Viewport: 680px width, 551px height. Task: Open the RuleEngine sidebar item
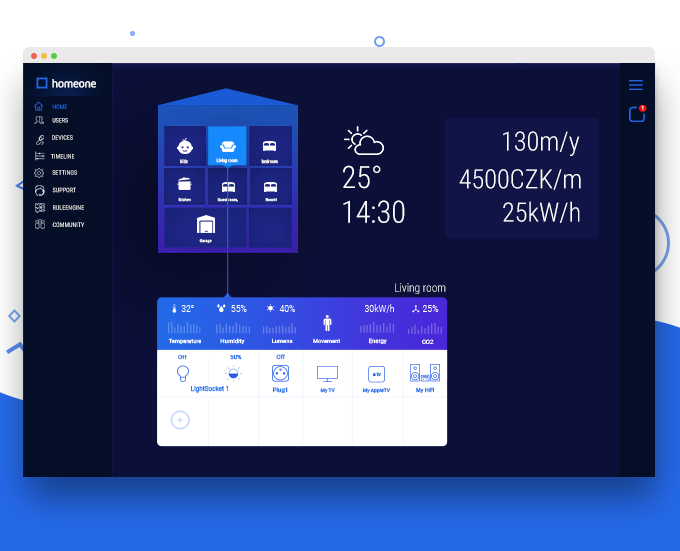click(59, 208)
